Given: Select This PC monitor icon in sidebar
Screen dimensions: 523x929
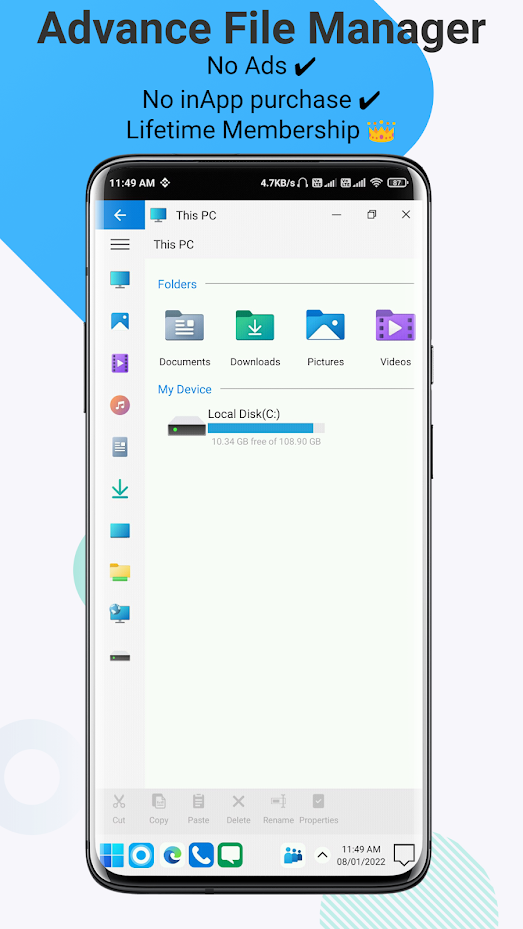Looking at the screenshot, I should (x=120, y=279).
